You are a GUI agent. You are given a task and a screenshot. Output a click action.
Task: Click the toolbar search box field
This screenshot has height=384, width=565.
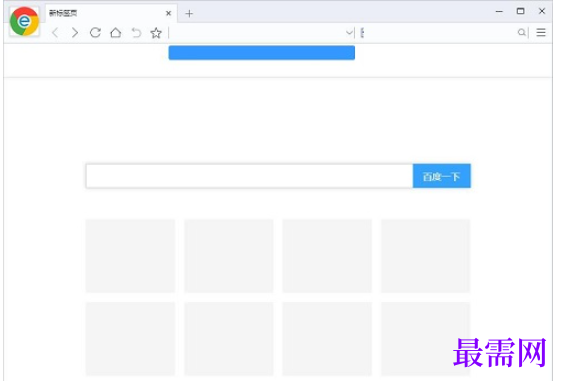tap(441, 33)
